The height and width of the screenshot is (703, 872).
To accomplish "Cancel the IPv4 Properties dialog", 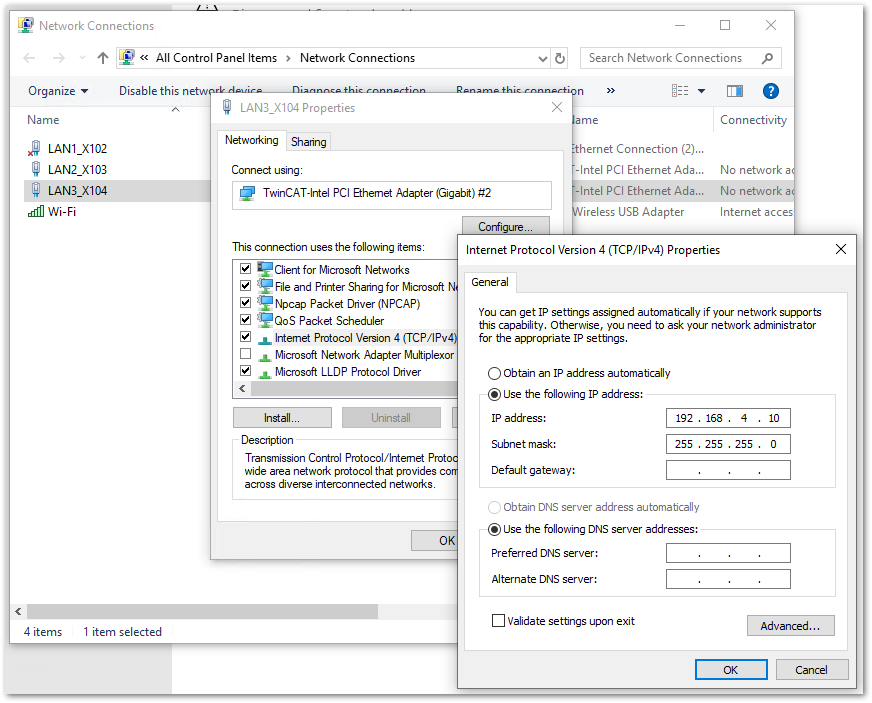I will click(x=811, y=670).
